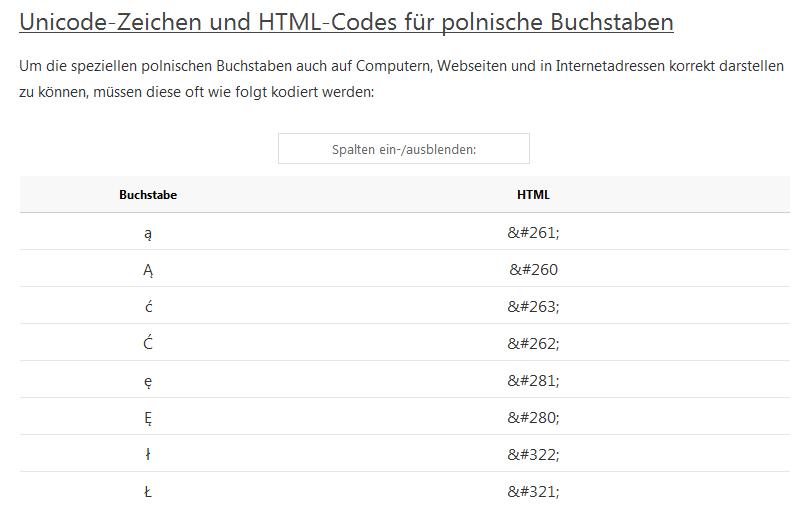
Task: Select the uppercase Ą letter cell
Action: coord(148,270)
